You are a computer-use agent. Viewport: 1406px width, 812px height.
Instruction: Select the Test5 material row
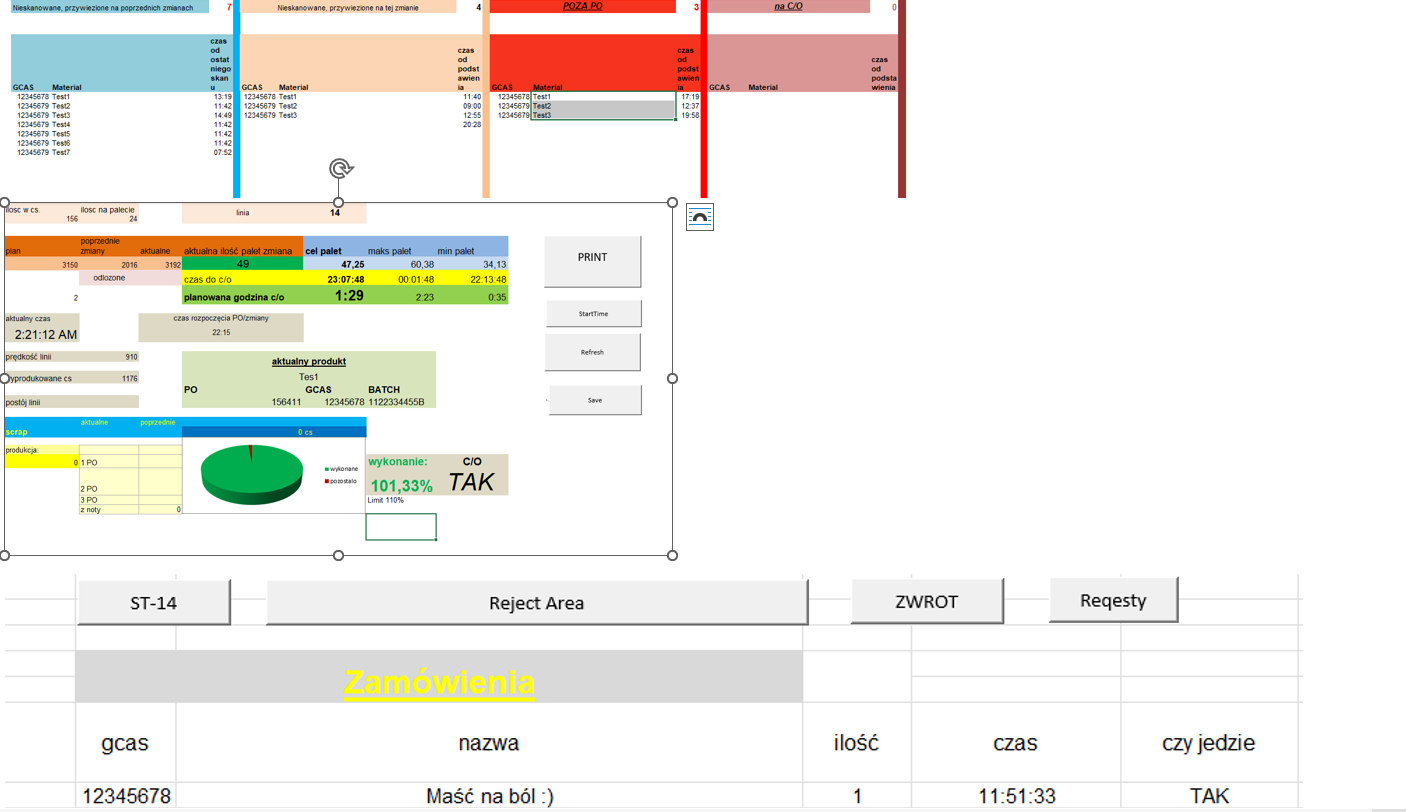[x=61, y=133]
